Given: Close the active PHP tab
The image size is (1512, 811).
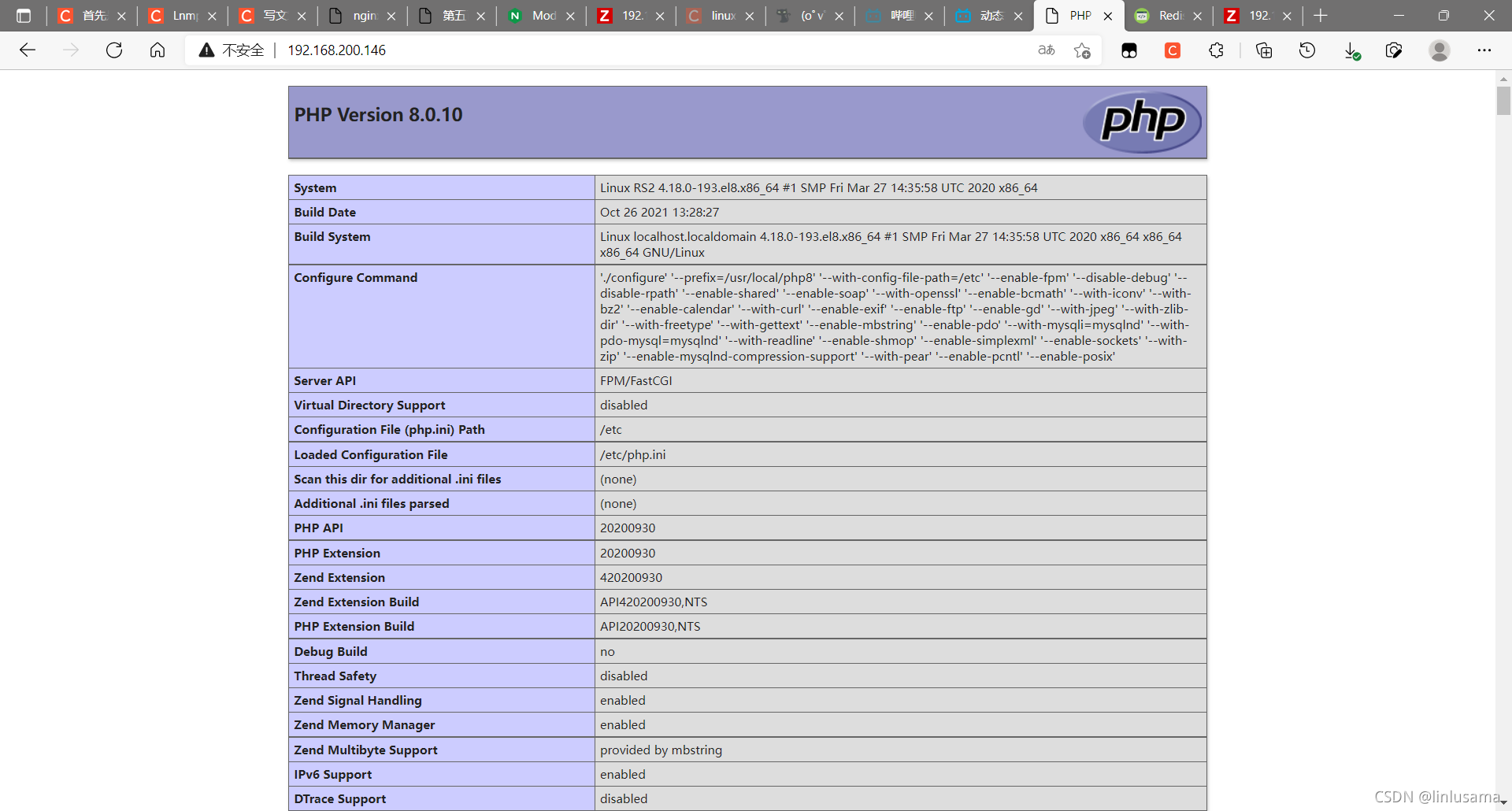Looking at the screenshot, I should click(1108, 16).
